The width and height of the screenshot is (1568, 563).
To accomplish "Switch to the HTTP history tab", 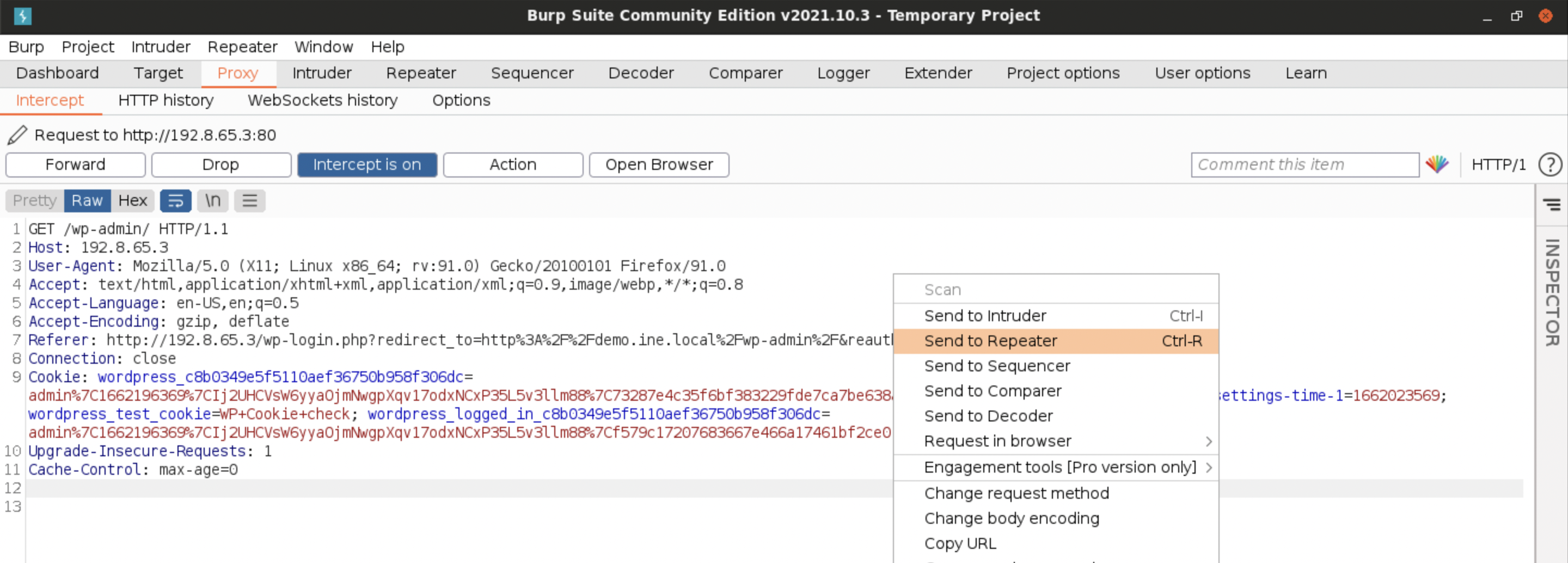I will 166,100.
